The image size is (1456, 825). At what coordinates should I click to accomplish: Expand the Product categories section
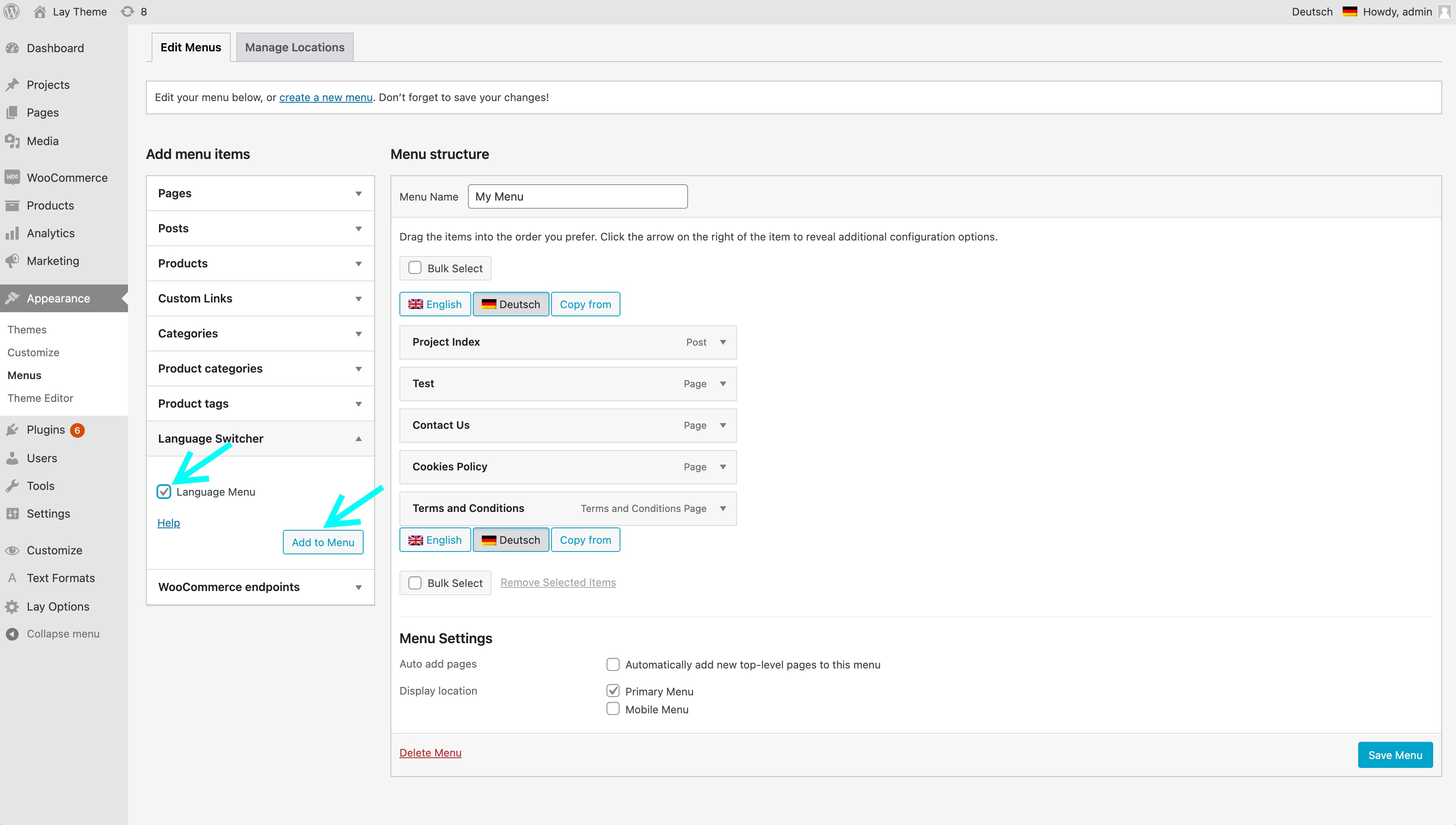coord(260,369)
